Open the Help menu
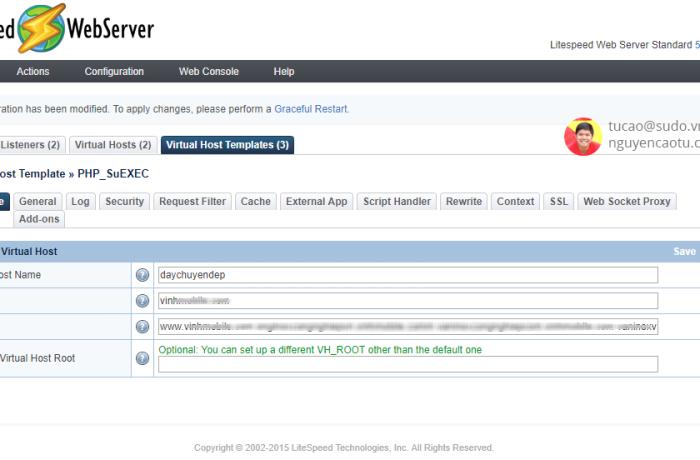The height and width of the screenshot is (460, 700). [x=284, y=72]
